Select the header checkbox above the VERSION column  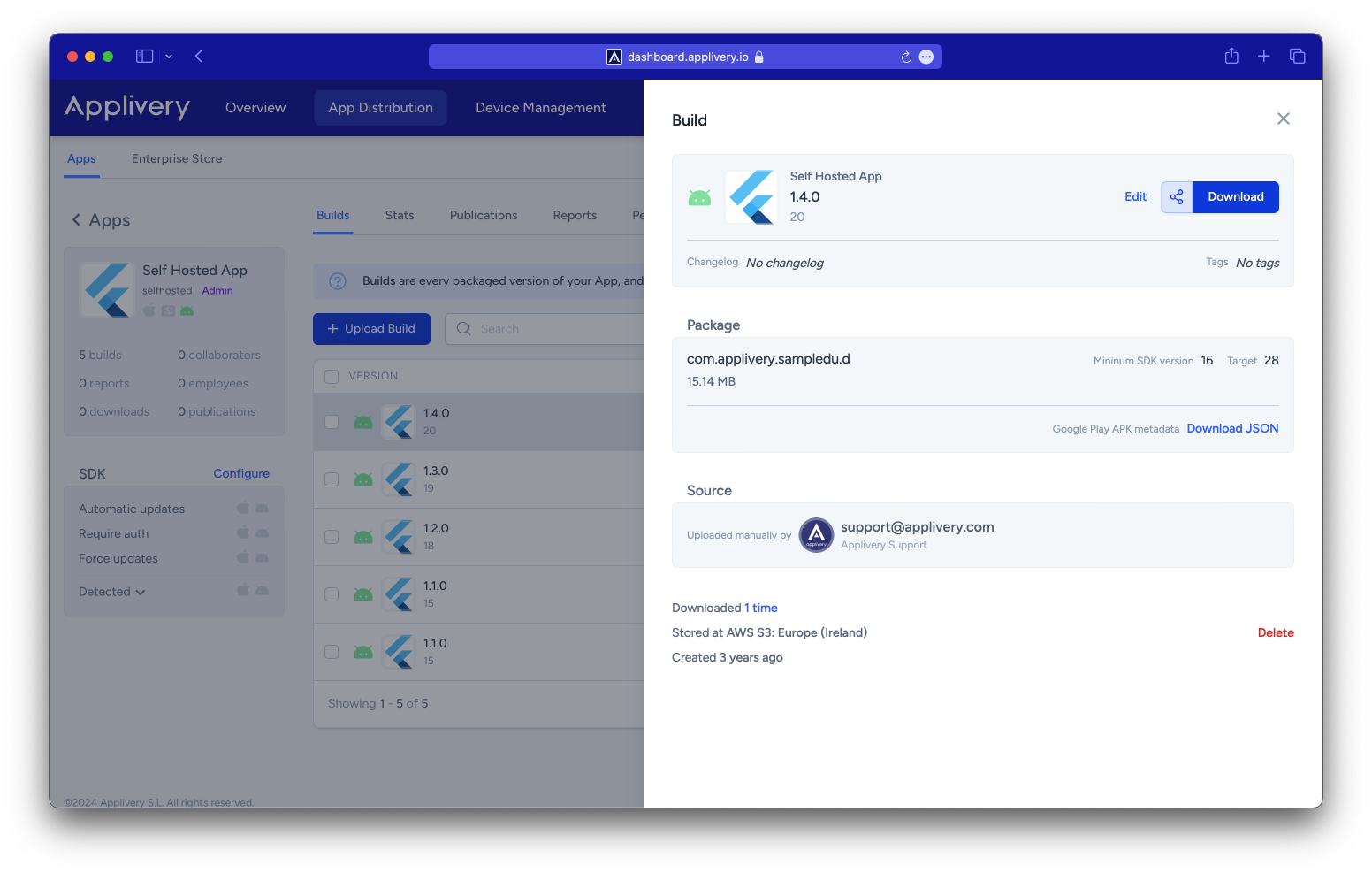coord(332,375)
